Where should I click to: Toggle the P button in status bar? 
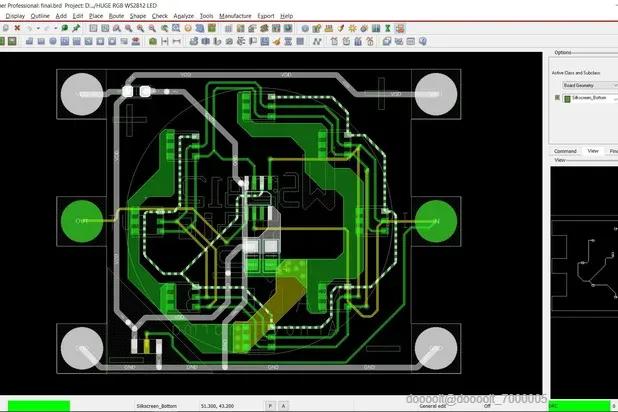click(x=270, y=405)
